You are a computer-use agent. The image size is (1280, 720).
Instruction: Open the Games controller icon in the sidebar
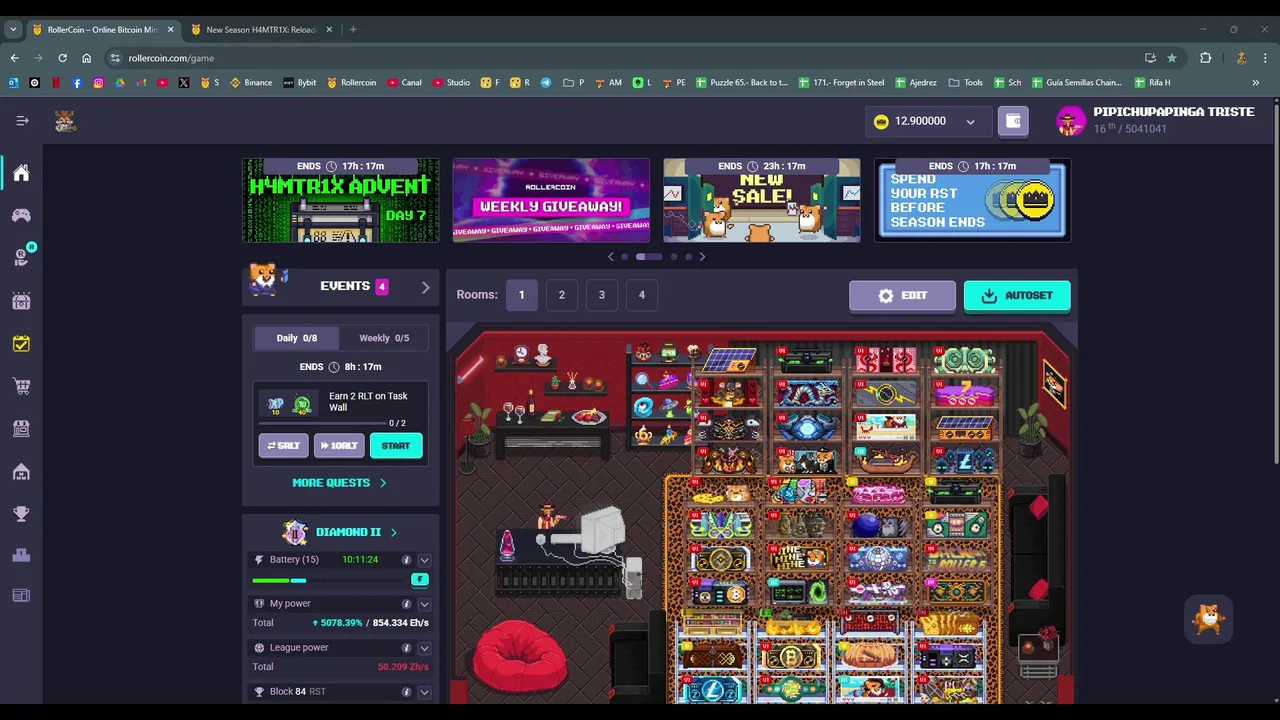[21, 215]
